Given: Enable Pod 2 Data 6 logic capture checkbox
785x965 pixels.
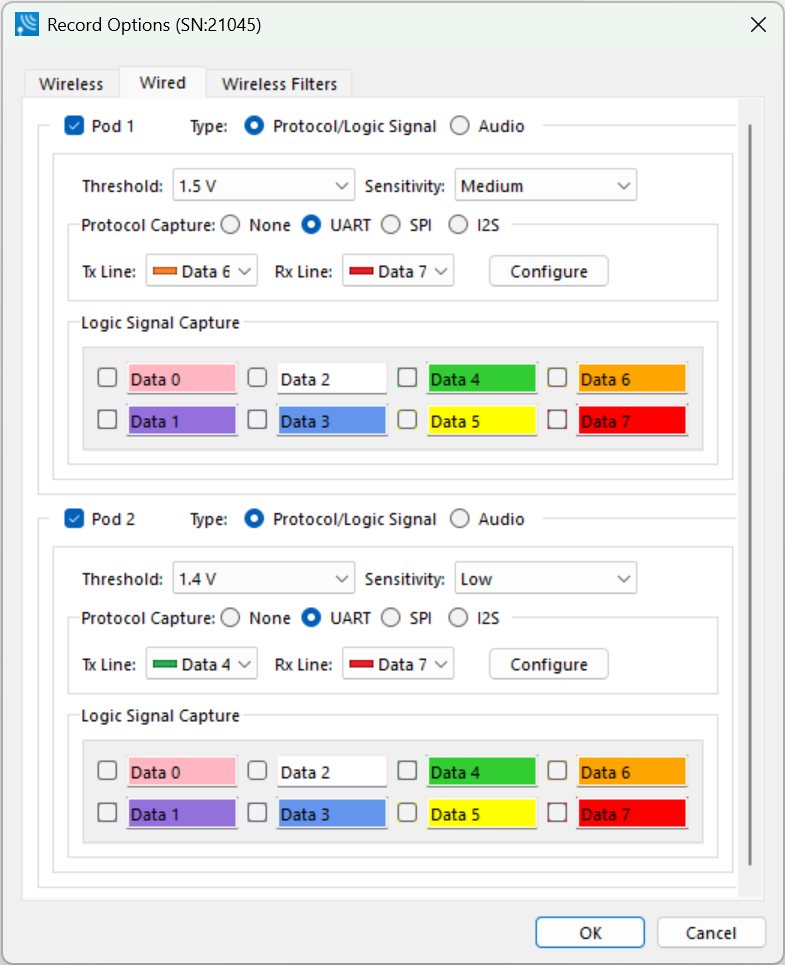Looking at the screenshot, I should coord(557,770).
